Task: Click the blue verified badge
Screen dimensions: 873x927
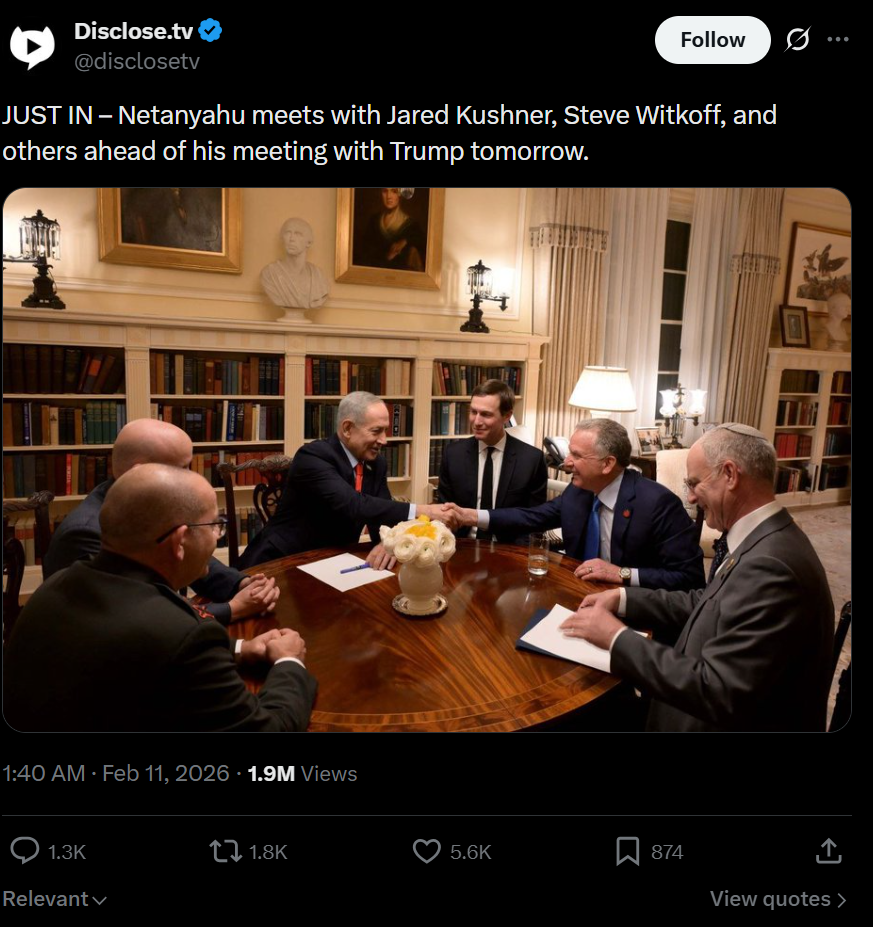Action: pos(210,31)
